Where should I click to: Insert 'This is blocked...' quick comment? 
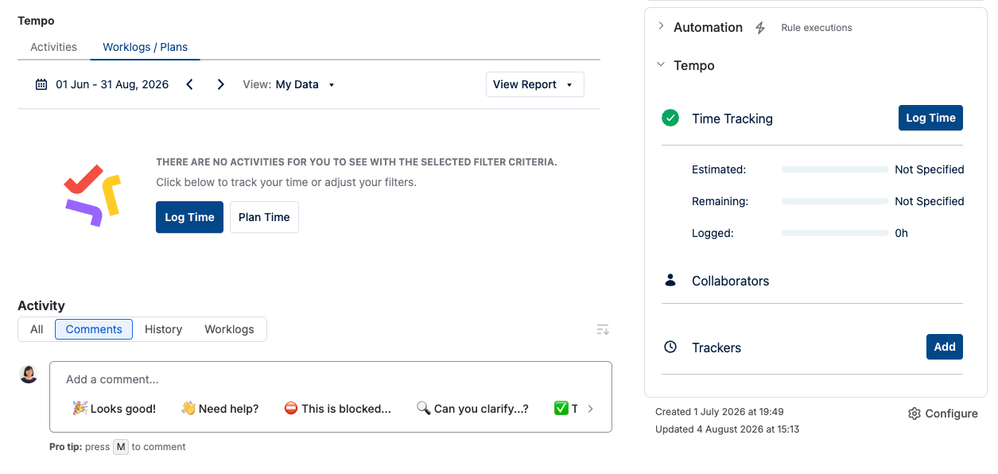337,409
